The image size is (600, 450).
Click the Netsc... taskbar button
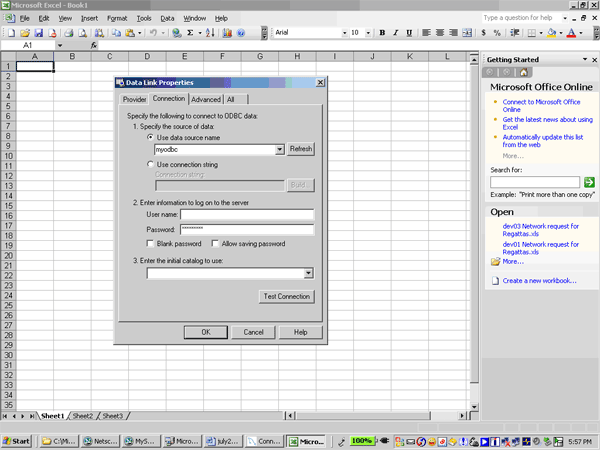click(101, 441)
